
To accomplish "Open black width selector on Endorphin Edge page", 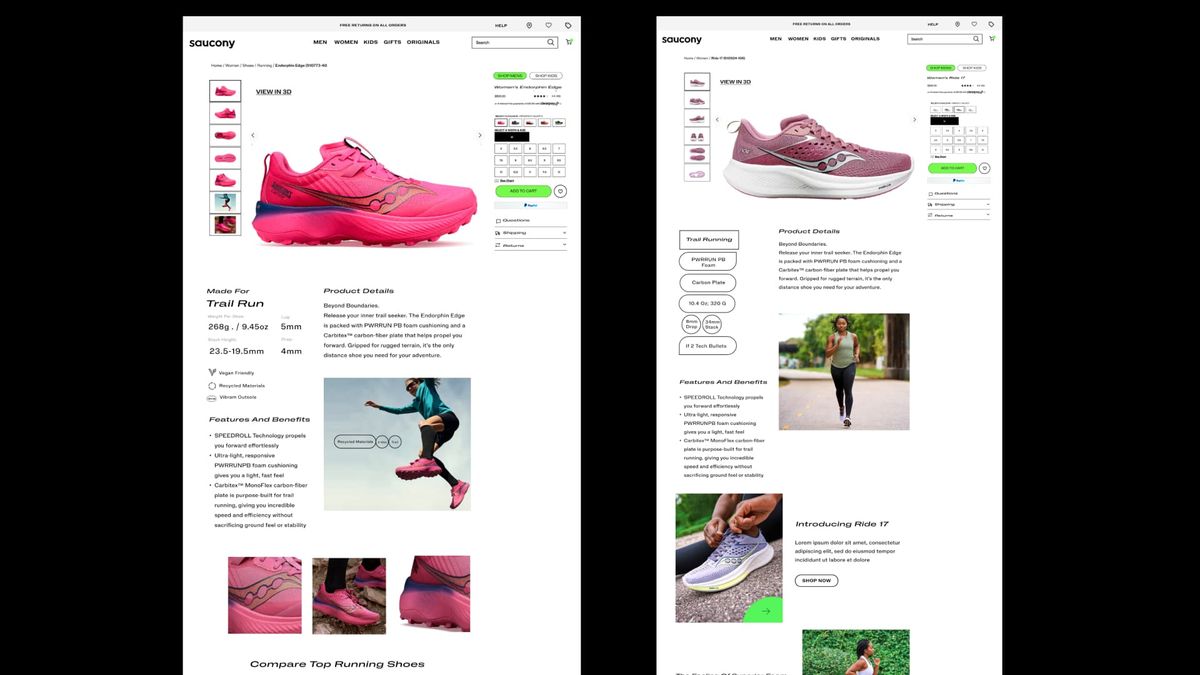I will point(512,137).
